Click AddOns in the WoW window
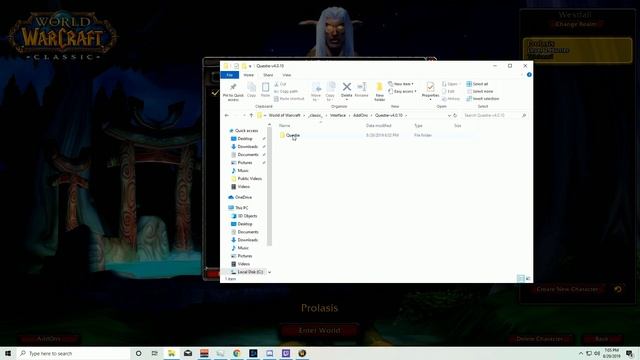Viewport: 640px width, 360px height. [x=49, y=339]
